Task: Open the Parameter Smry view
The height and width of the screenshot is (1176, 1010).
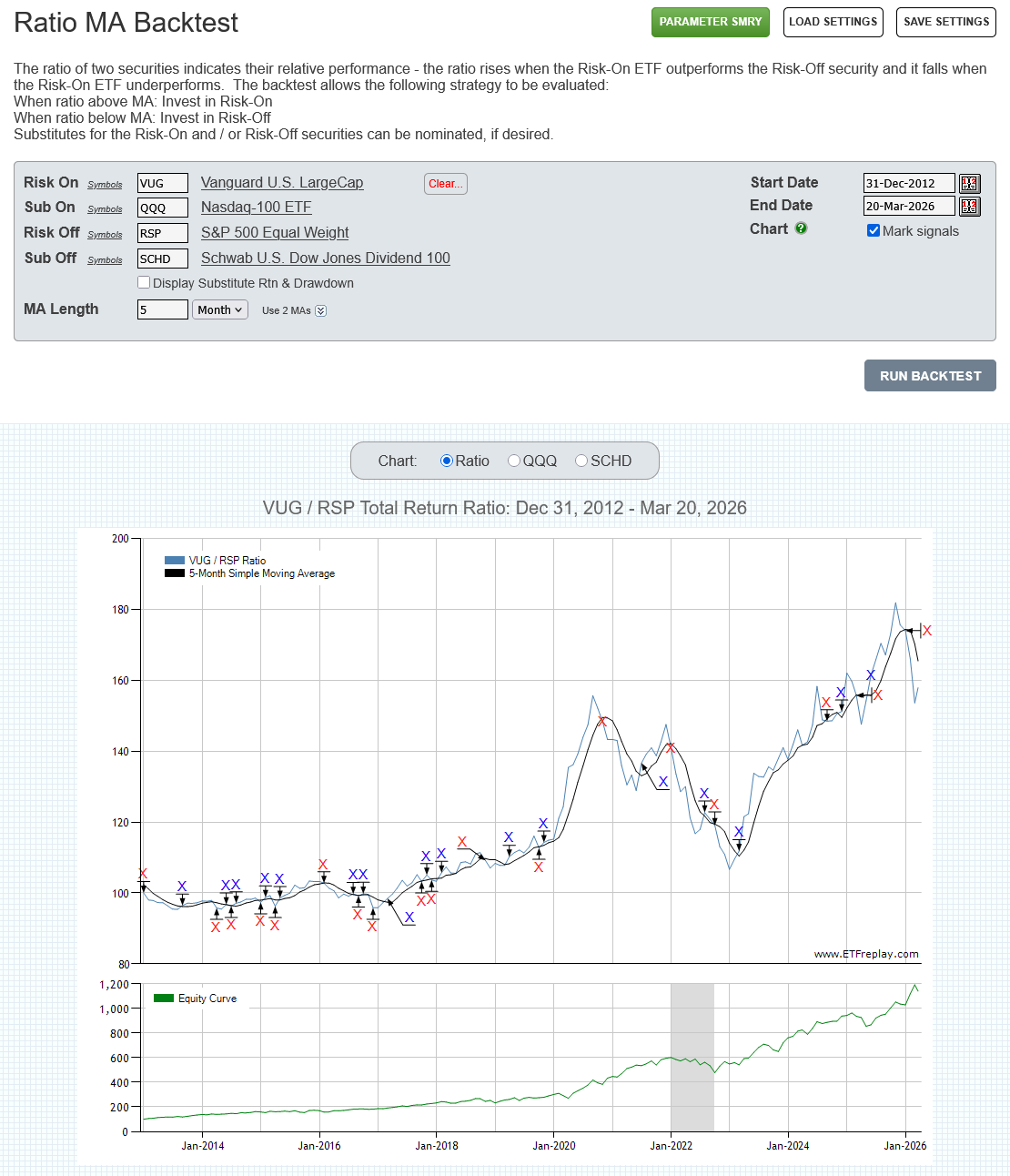Action: click(710, 22)
